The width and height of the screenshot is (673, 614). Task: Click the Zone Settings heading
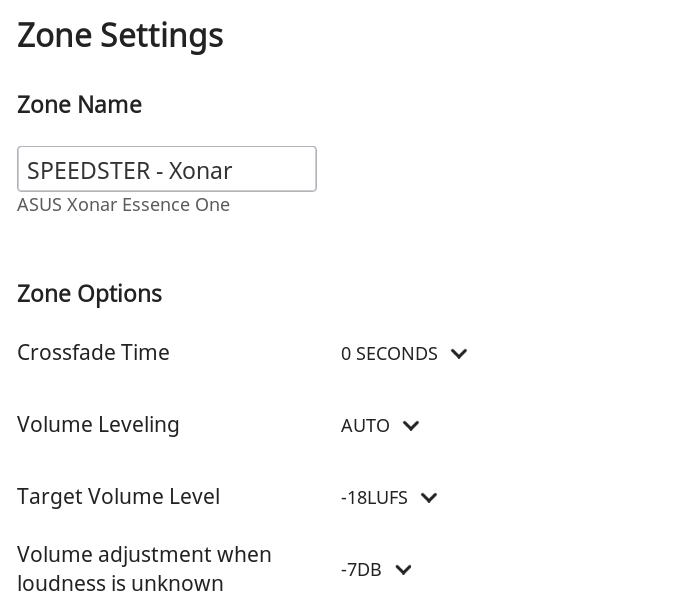tap(120, 36)
